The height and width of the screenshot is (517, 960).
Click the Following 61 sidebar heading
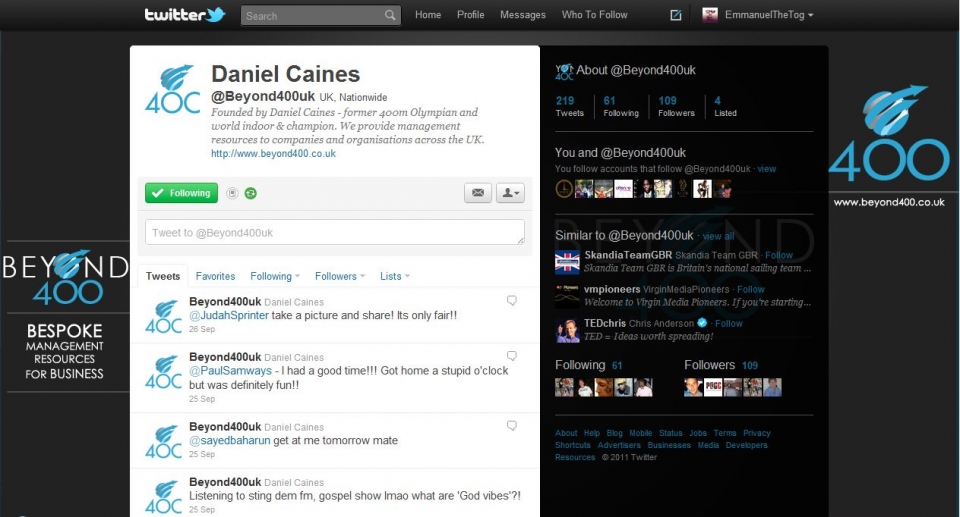click(588, 365)
